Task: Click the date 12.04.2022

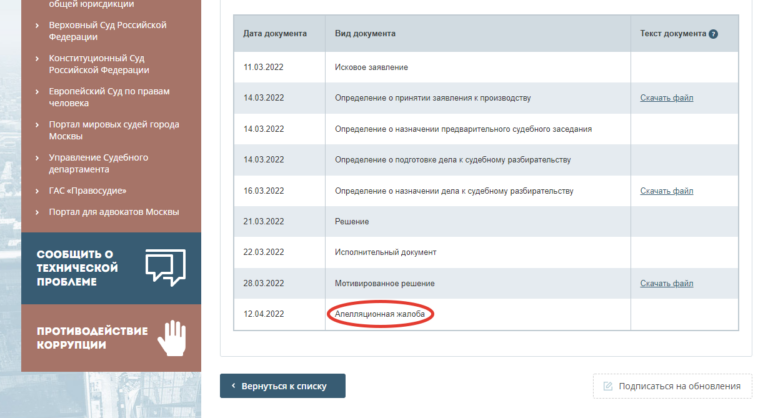Action: tap(264, 314)
